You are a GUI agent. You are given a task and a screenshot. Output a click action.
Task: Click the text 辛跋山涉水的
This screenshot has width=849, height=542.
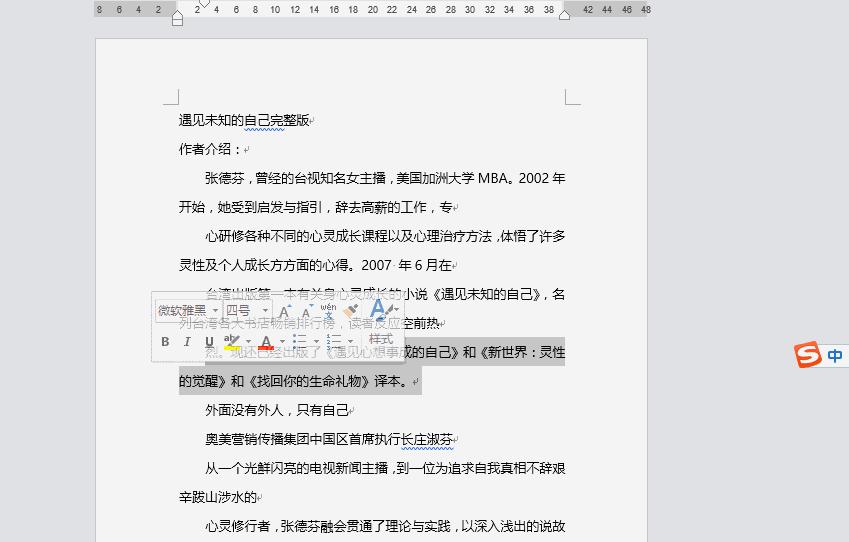218,497
